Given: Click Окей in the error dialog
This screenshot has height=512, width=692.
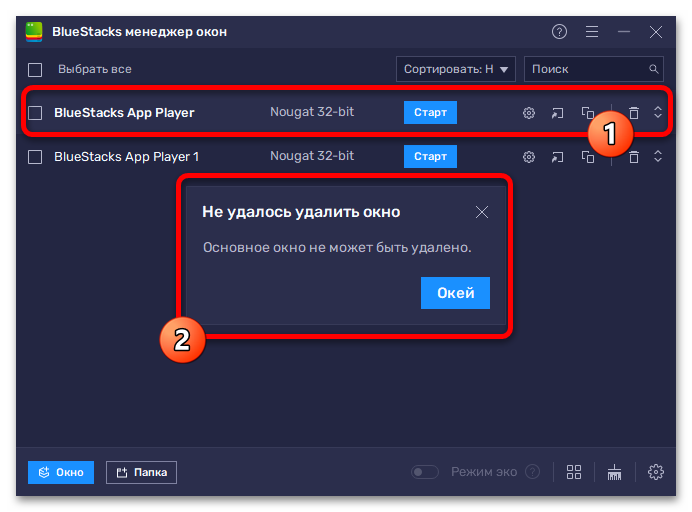Looking at the screenshot, I should tap(455, 293).
